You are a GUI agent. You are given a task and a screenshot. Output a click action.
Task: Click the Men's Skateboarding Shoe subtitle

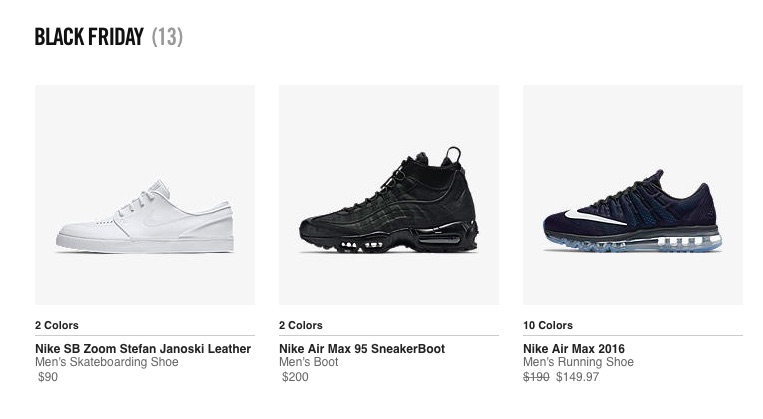105,362
